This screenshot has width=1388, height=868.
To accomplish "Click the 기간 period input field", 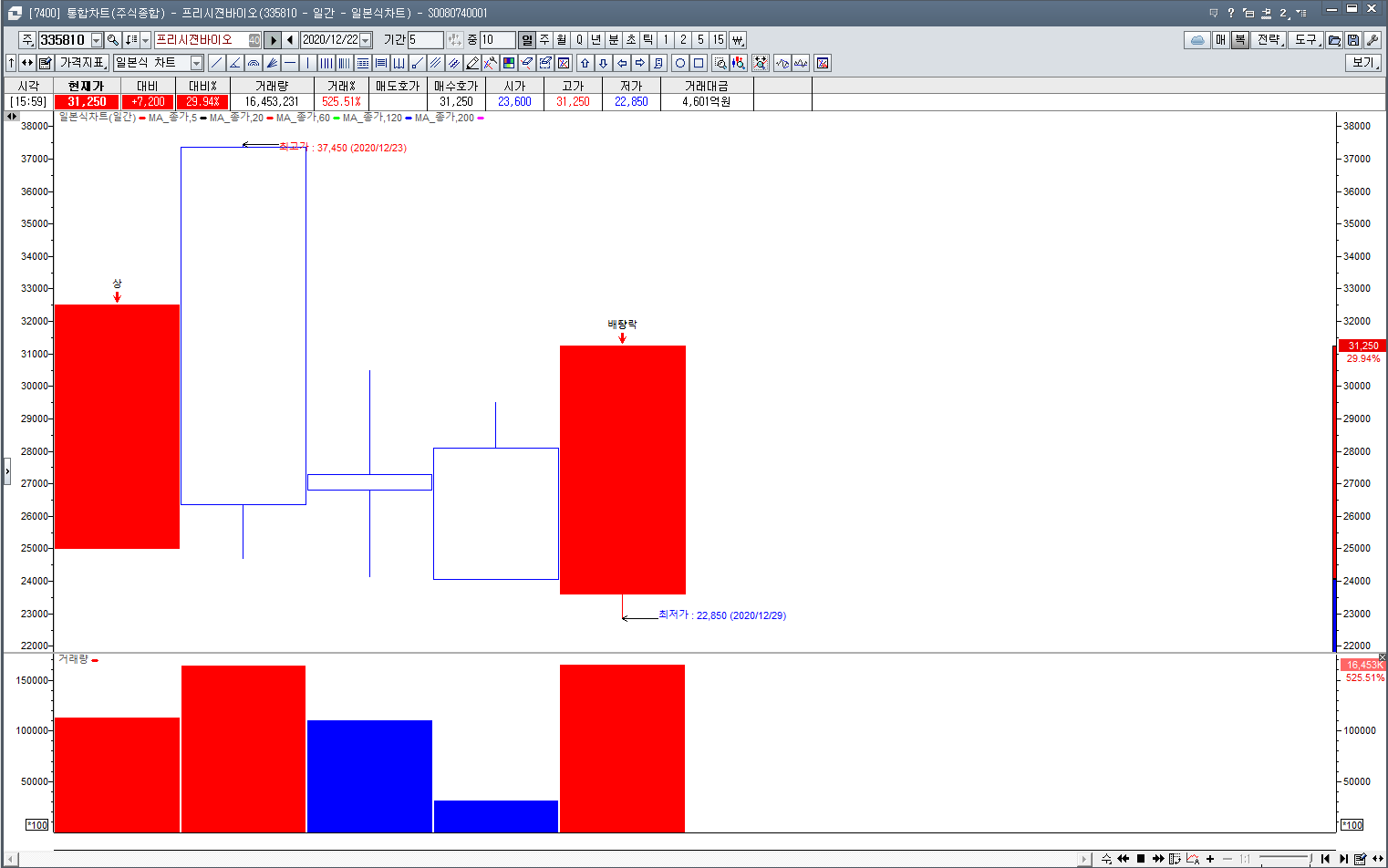I will click(425, 40).
